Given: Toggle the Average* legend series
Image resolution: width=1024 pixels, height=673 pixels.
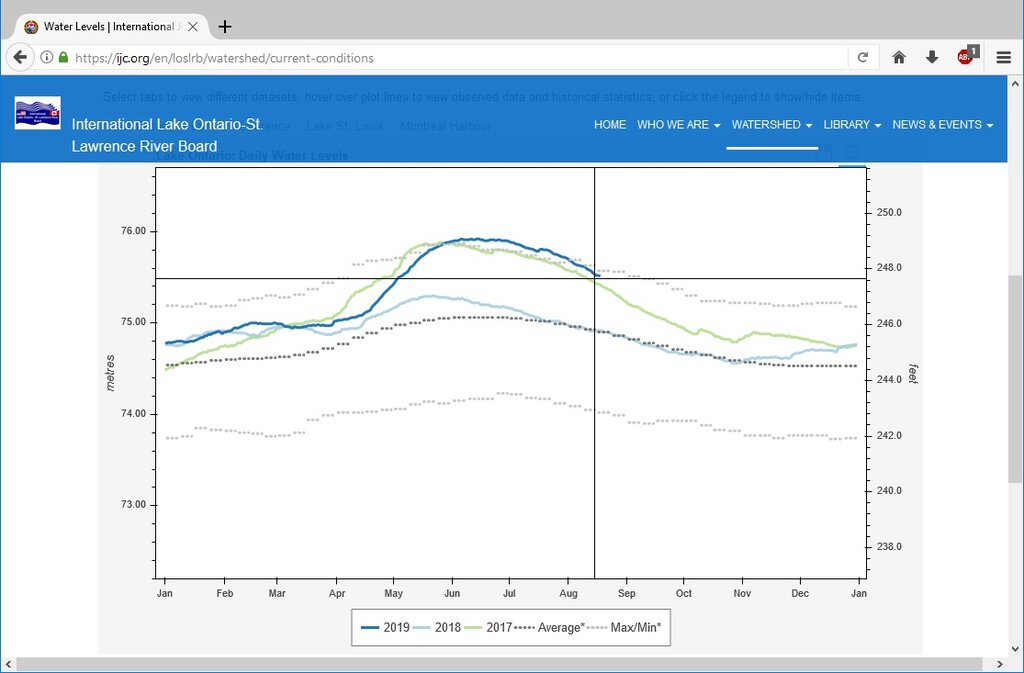Looking at the screenshot, I should click(549, 627).
